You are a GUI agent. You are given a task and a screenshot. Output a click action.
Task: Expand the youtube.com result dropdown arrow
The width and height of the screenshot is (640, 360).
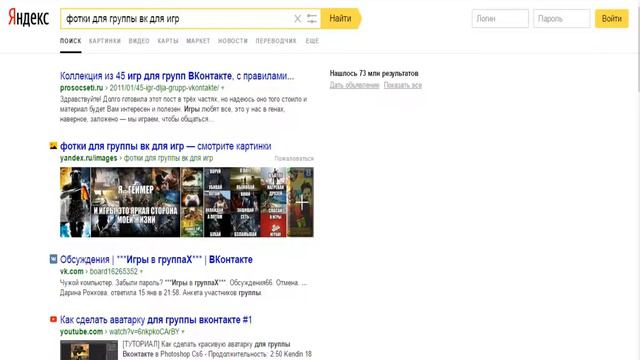click(x=183, y=332)
